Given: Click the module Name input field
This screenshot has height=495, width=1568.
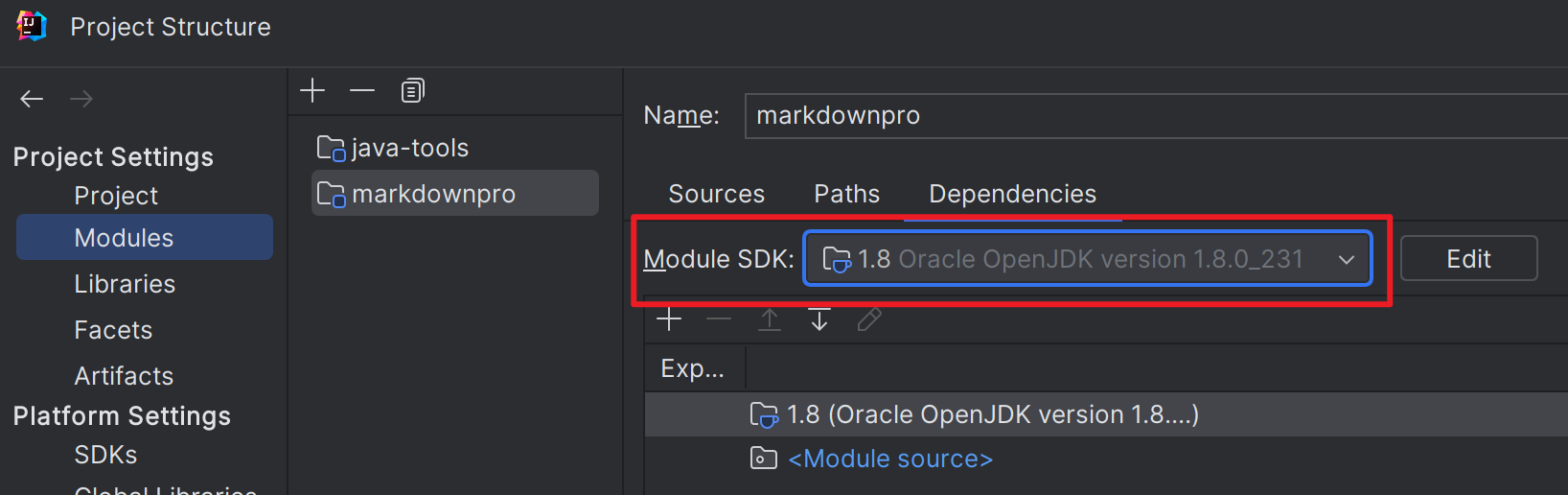Looking at the screenshot, I should 1156,116.
